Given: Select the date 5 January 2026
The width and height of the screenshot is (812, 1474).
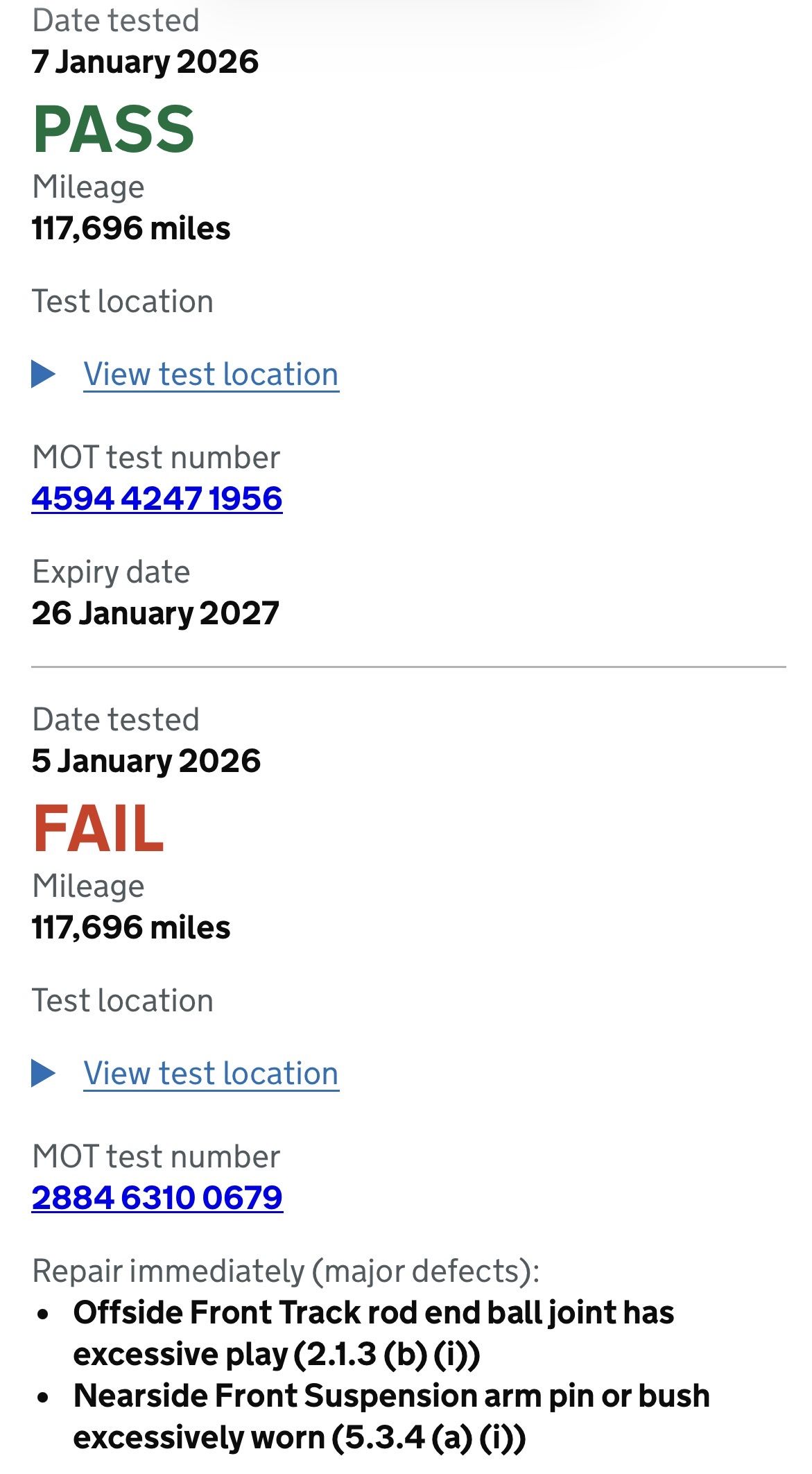Looking at the screenshot, I should [x=146, y=762].
